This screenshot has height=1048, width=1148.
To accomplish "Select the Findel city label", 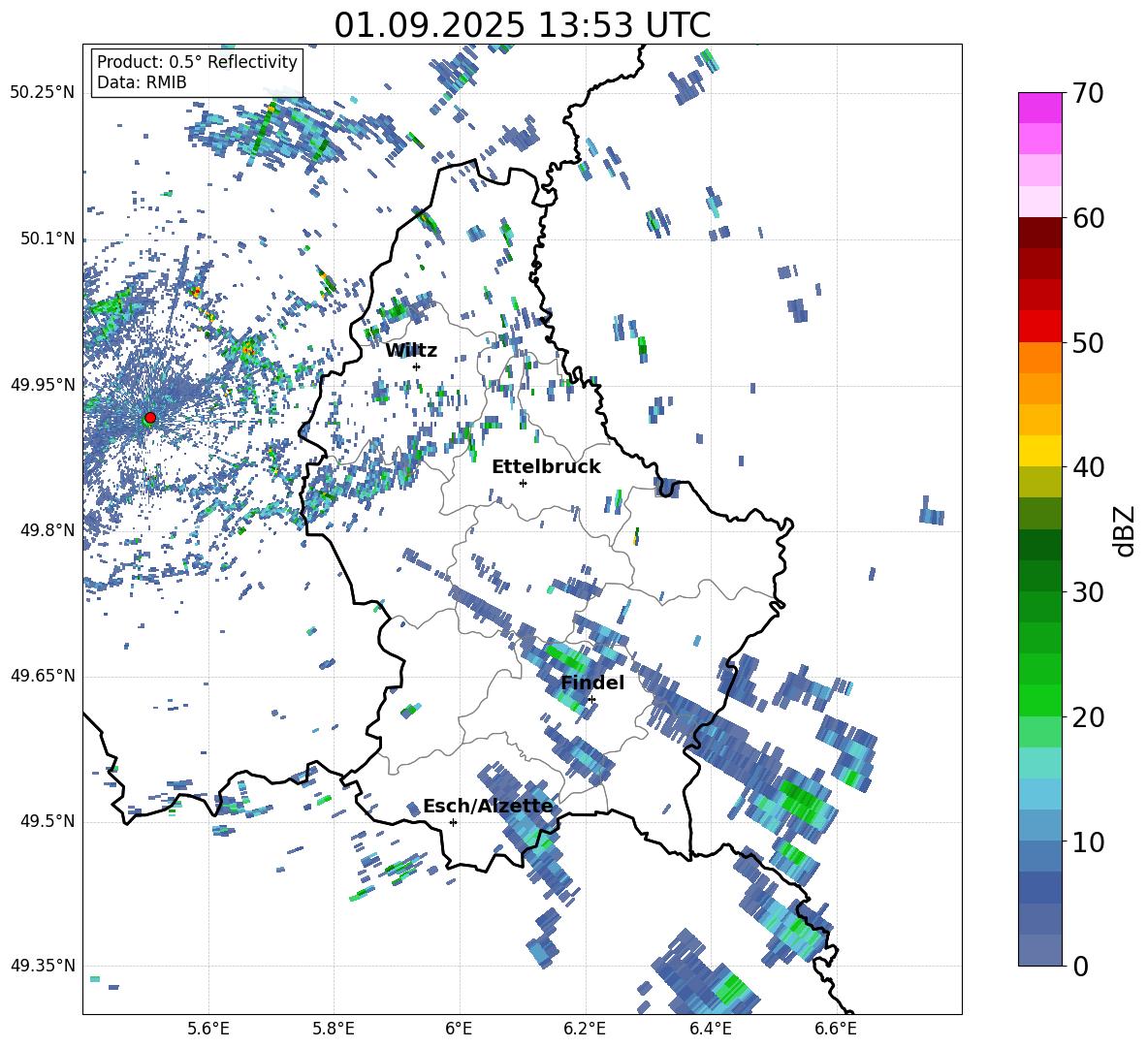I will tap(592, 683).
